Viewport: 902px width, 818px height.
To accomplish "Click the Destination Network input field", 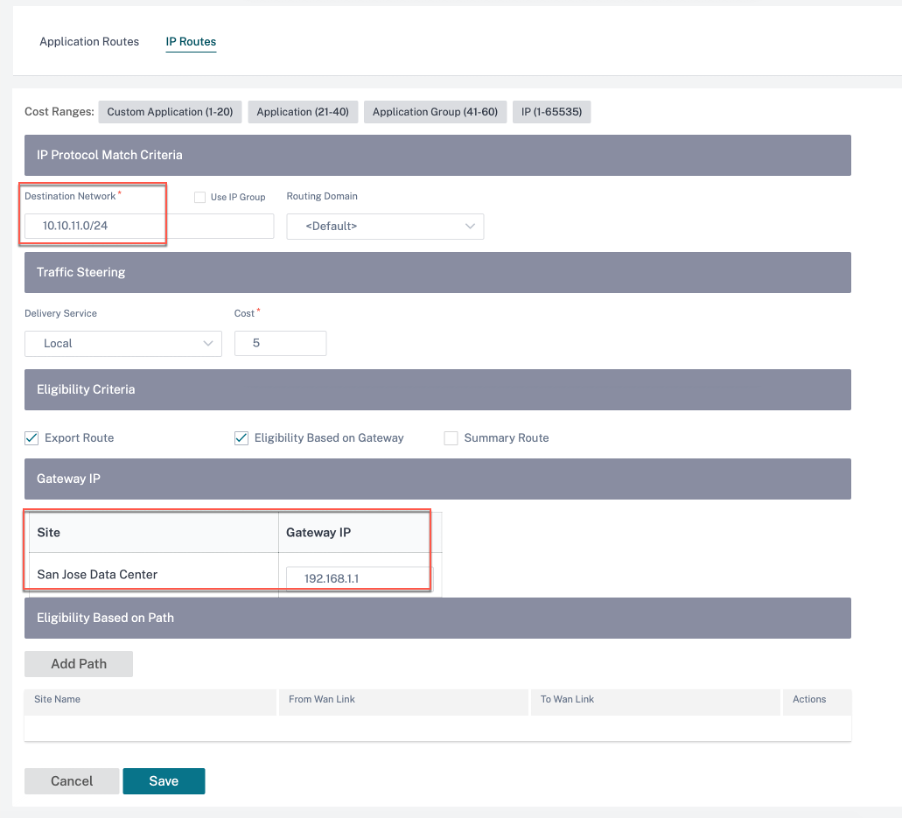I will (x=149, y=225).
